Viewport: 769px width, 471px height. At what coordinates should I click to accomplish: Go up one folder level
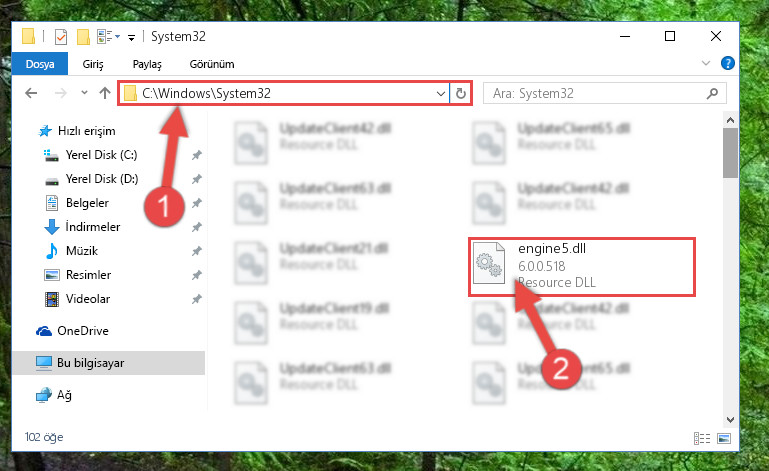104,93
